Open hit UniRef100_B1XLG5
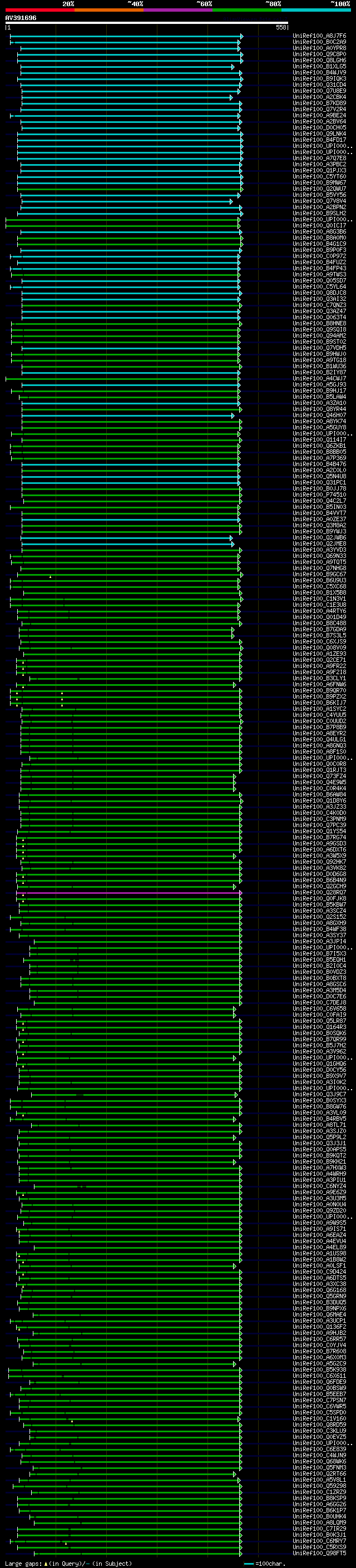This screenshot has width=356, height=1568. [x=319, y=66]
